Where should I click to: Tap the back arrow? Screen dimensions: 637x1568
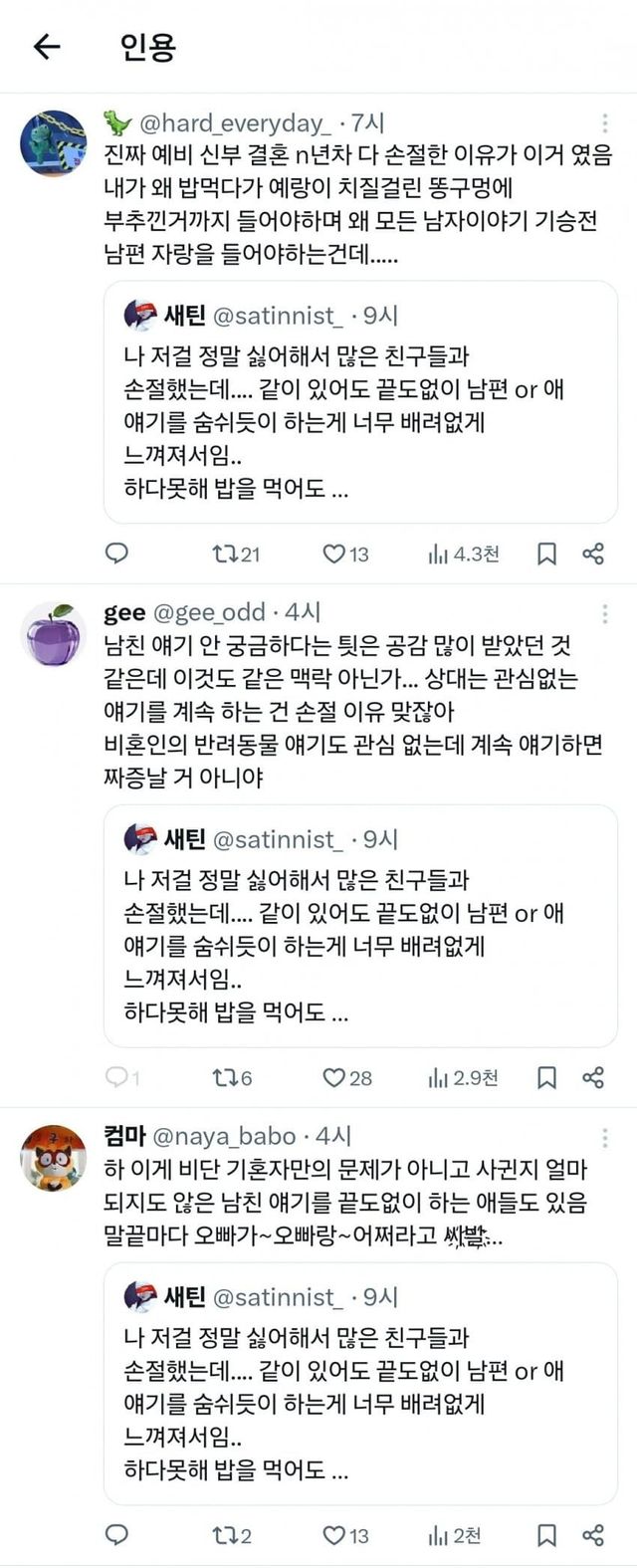(47, 47)
